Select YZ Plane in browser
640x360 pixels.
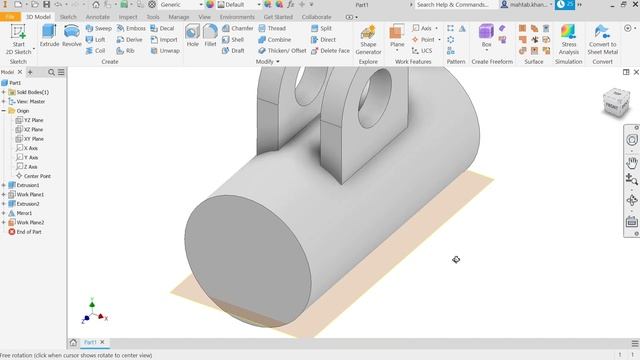click(29, 120)
